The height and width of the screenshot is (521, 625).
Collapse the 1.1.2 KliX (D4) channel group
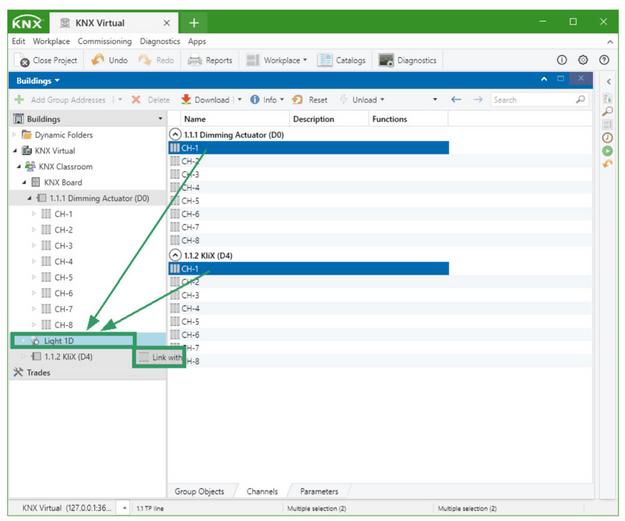[x=176, y=255]
